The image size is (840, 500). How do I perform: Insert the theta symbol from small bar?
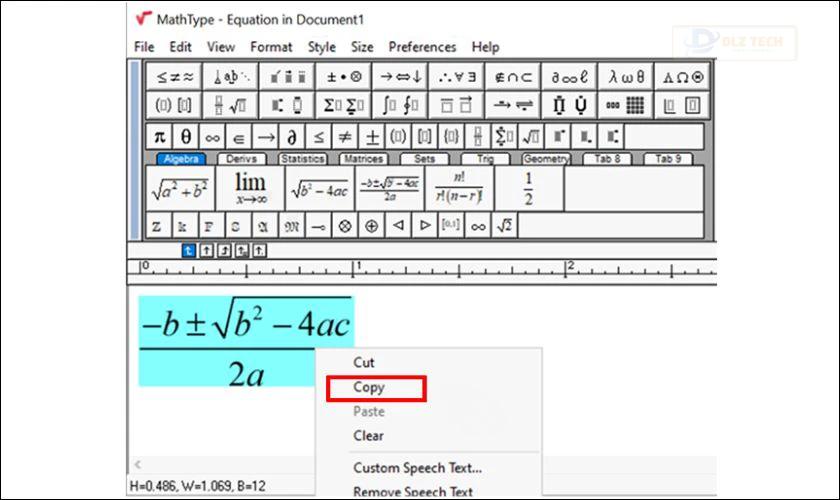[x=186, y=137]
